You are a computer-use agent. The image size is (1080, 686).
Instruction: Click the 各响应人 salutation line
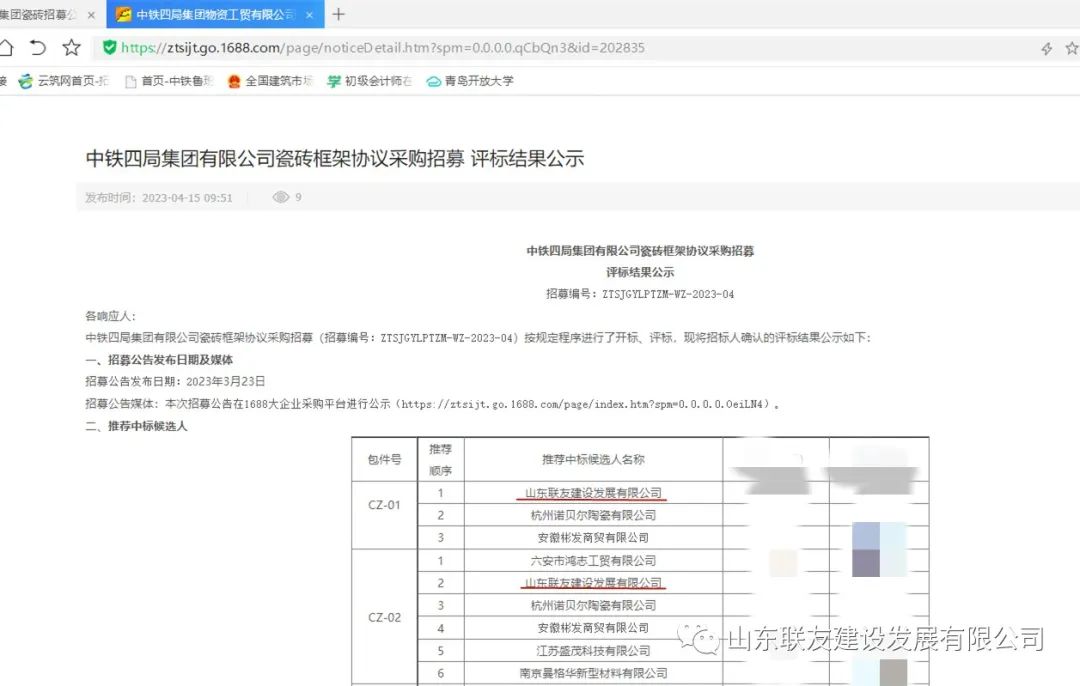pos(111,316)
